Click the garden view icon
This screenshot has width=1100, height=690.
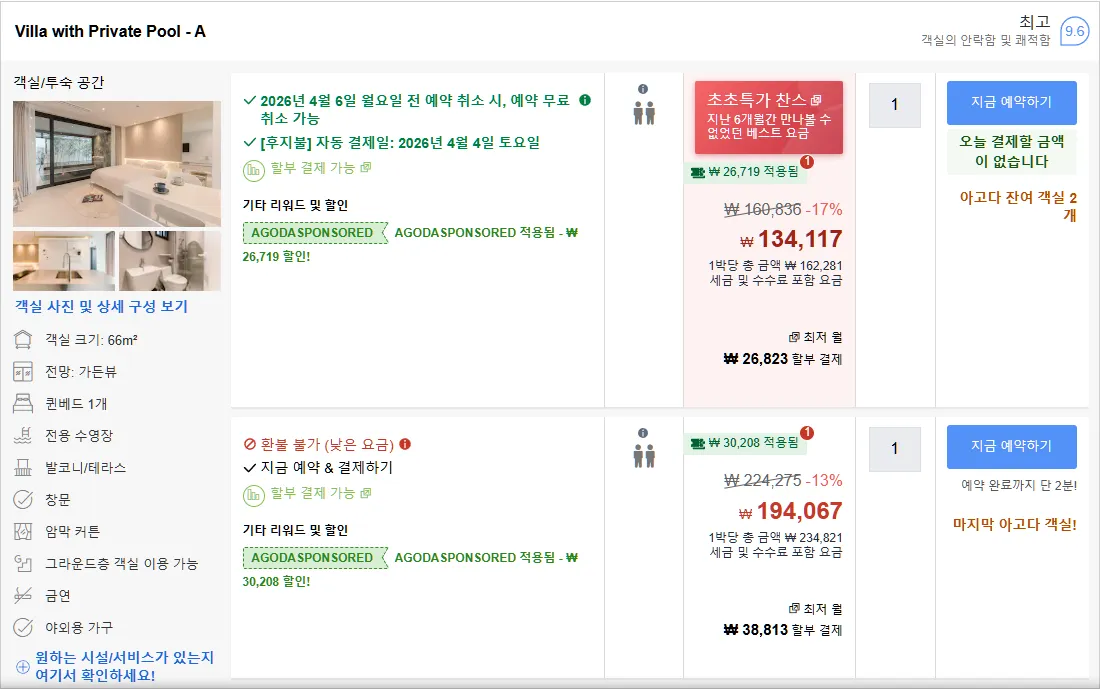(23, 372)
